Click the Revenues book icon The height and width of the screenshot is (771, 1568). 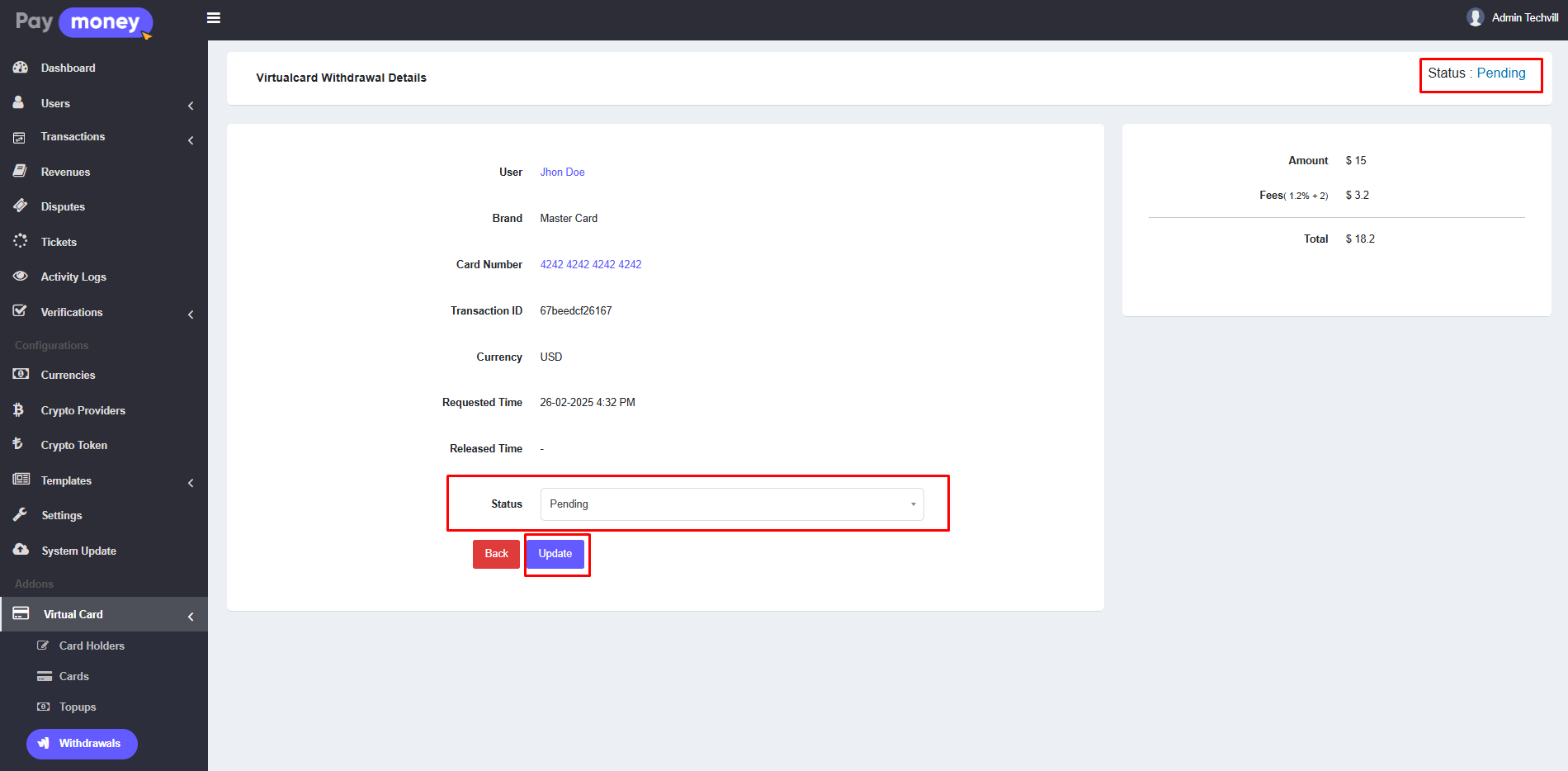coord(21,172)
